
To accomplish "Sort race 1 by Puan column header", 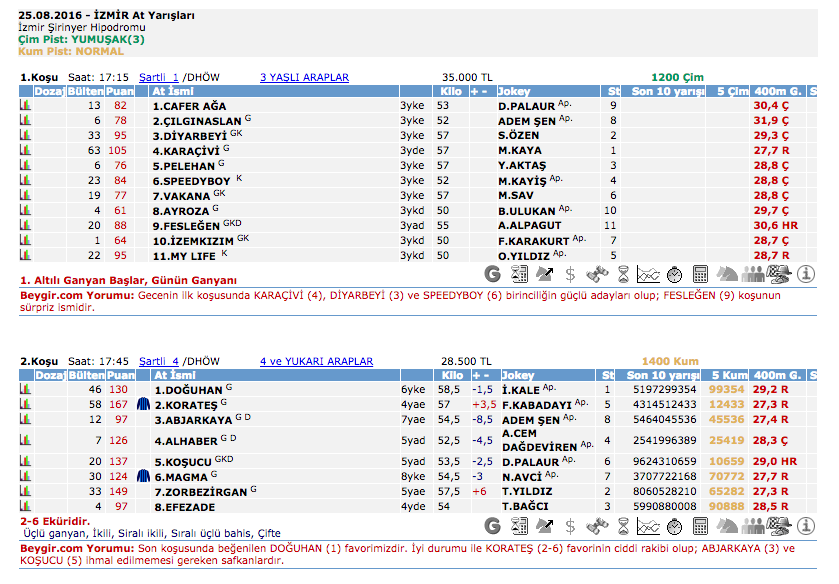I will pyautogui.click(x=121, y=91).
